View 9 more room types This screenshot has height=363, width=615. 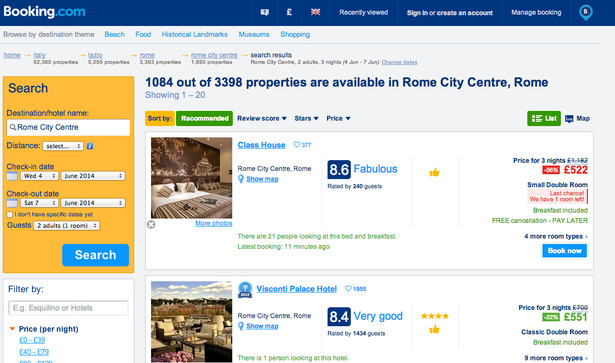tap(556, 358)
